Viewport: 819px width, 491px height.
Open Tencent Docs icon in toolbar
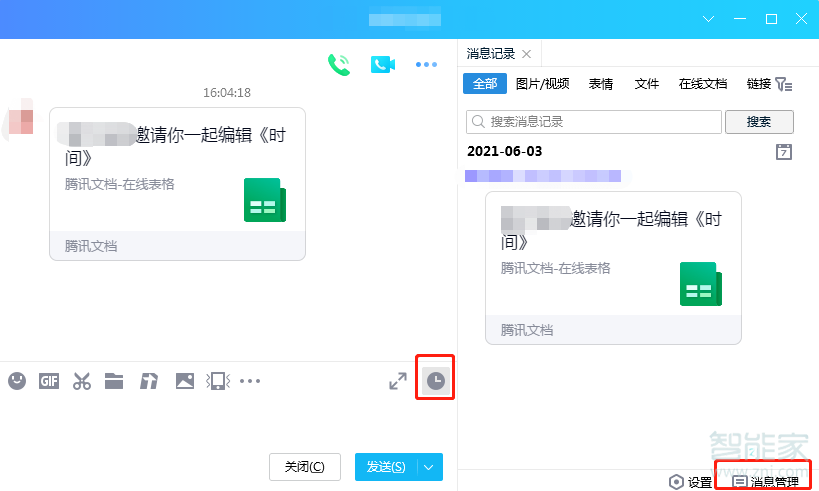coord(149,381)
